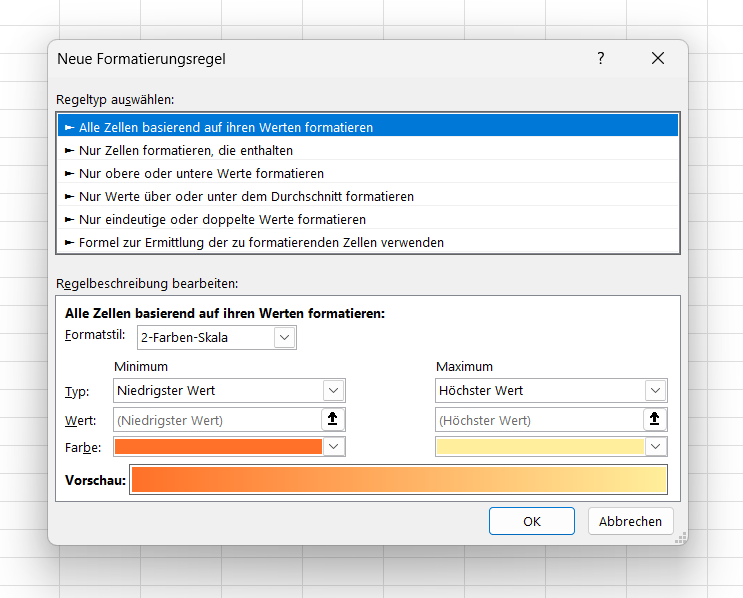The width and height of the screenshot is (743, 598).
Task: Click the Minimum Wert input field
Action: click(x=217, y=419)
